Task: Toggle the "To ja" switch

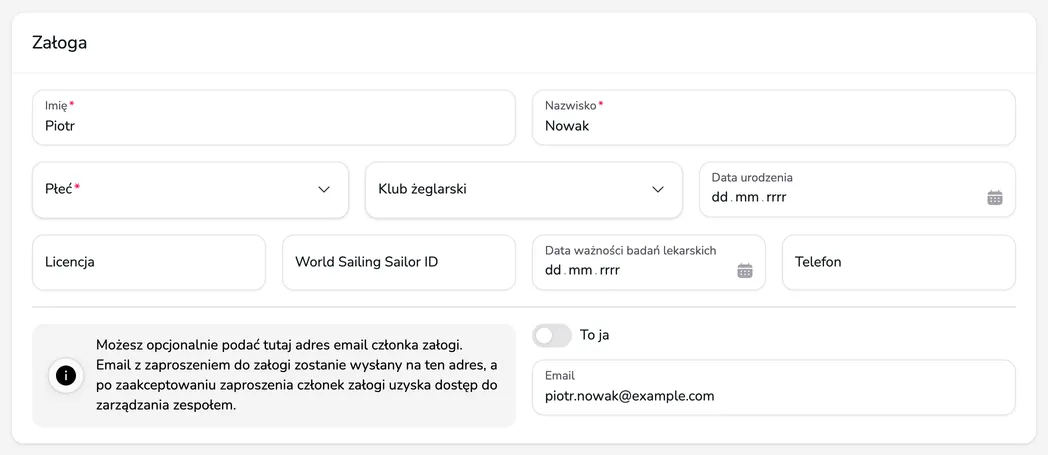Action: coord(552,335)
